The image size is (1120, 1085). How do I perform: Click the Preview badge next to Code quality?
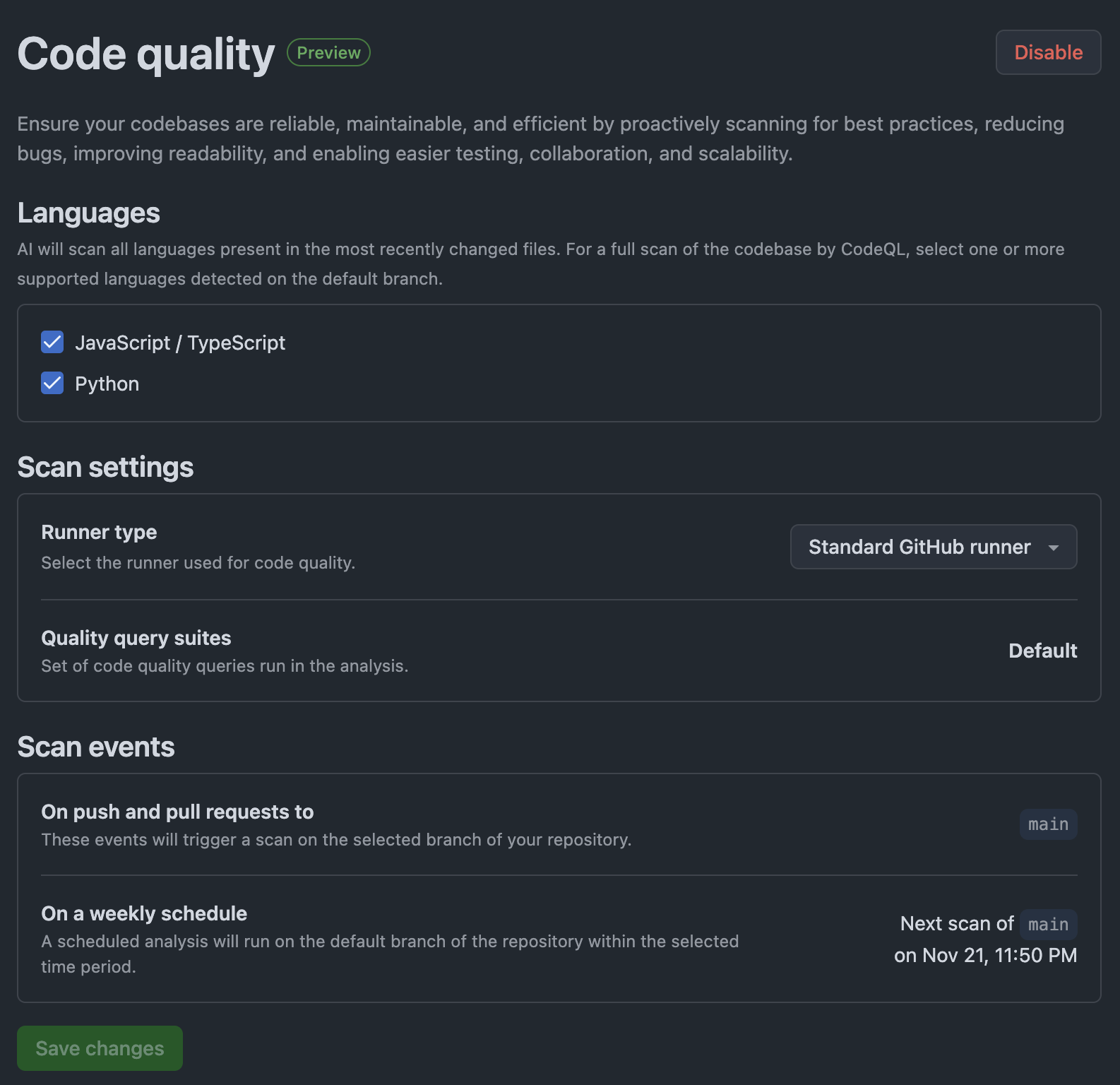pyautogui.click(x=328, y=52)
